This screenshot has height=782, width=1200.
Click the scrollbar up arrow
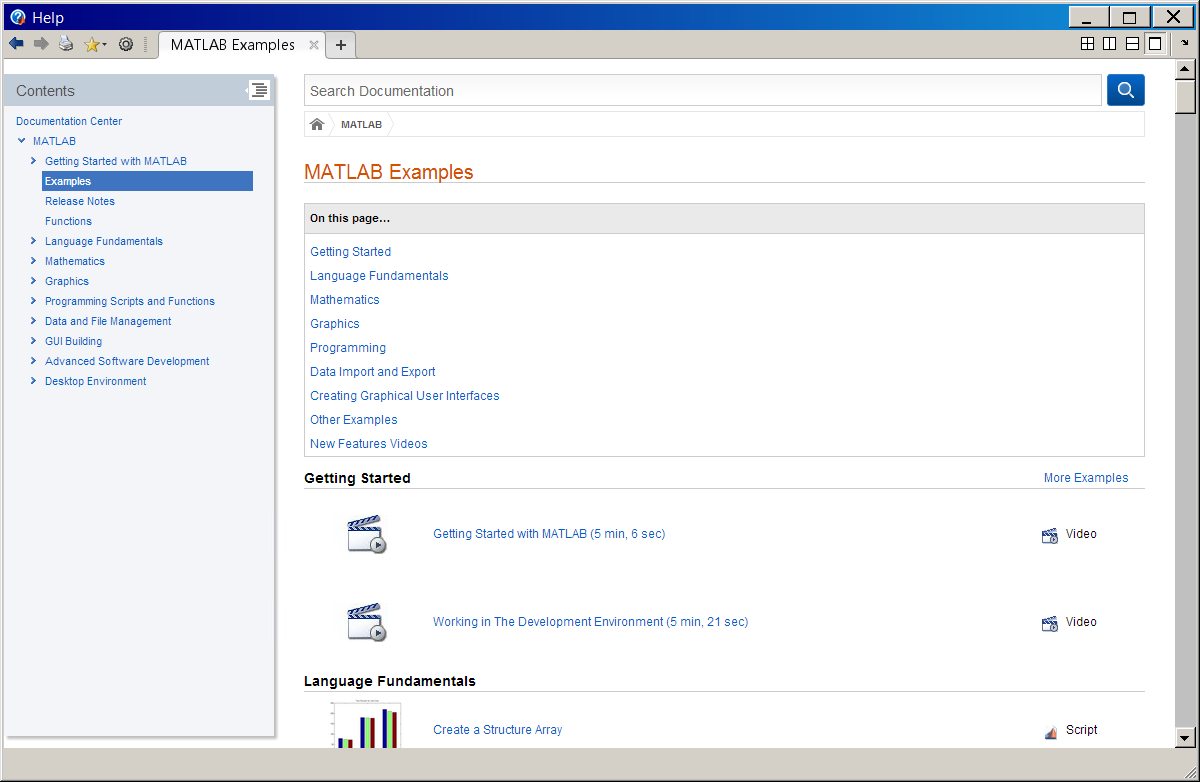coord(1185,69)
